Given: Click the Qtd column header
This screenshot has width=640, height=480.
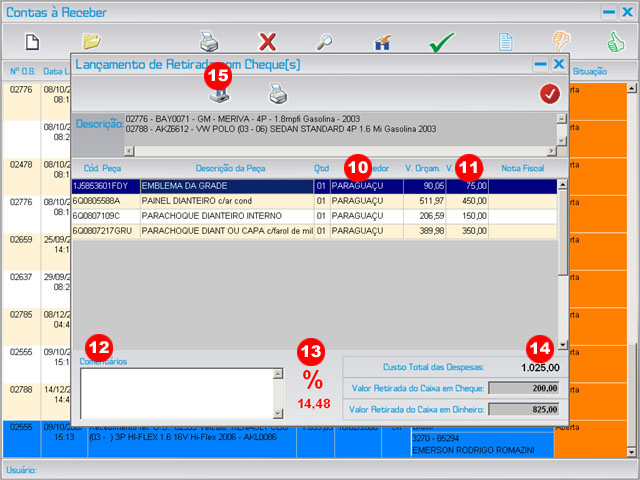Looking at the screenshot, I should [322, 168].
